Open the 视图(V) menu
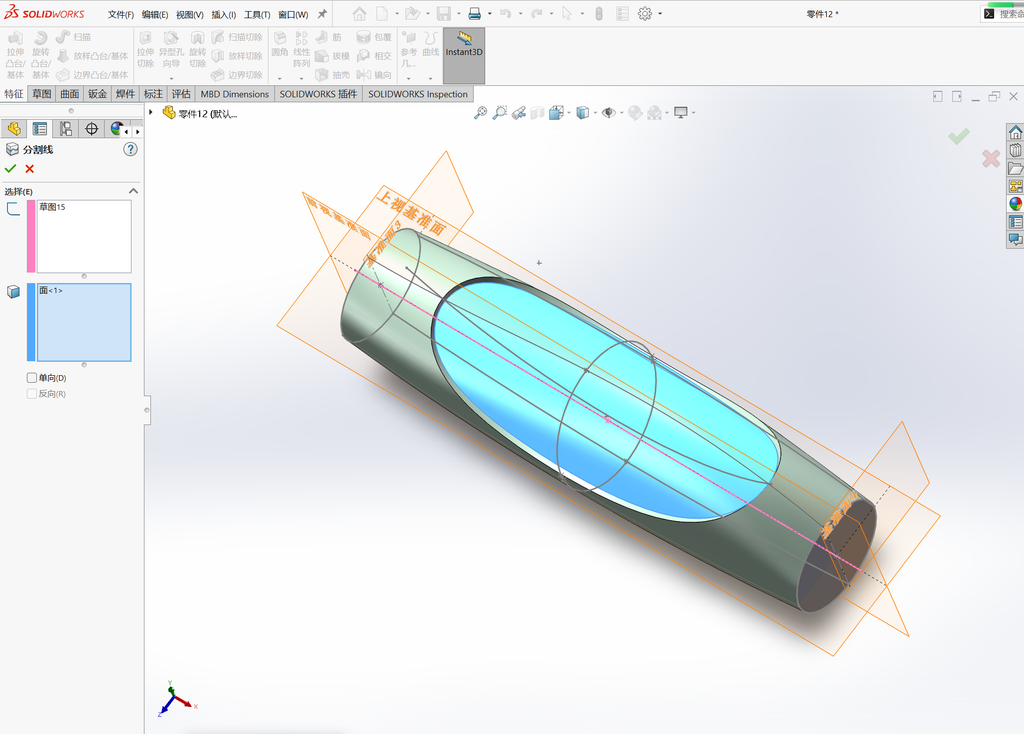1024x734 pixels. click(x=189, y=14)
